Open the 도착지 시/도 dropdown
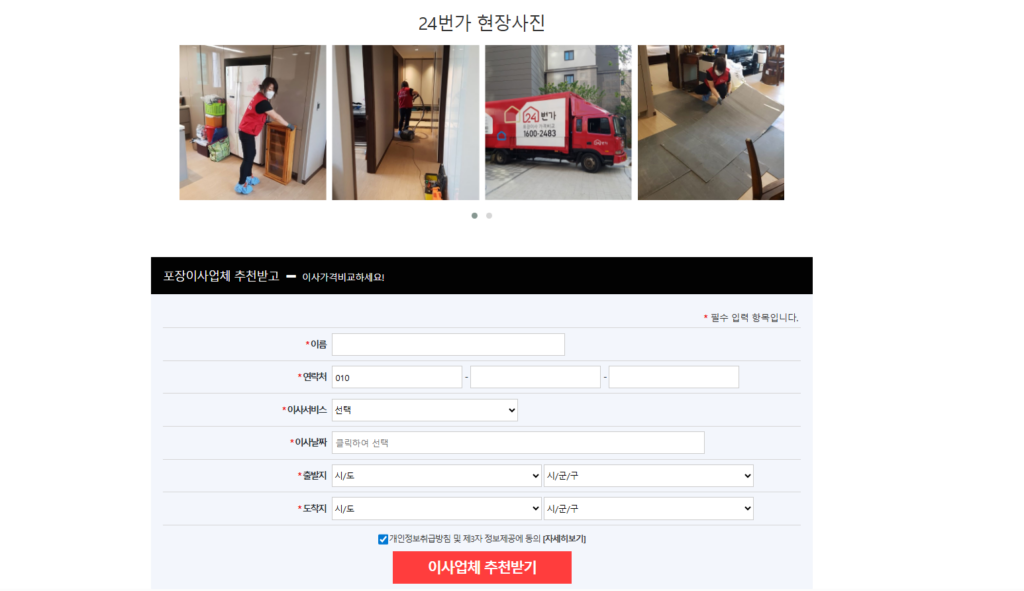 (436, 508)
